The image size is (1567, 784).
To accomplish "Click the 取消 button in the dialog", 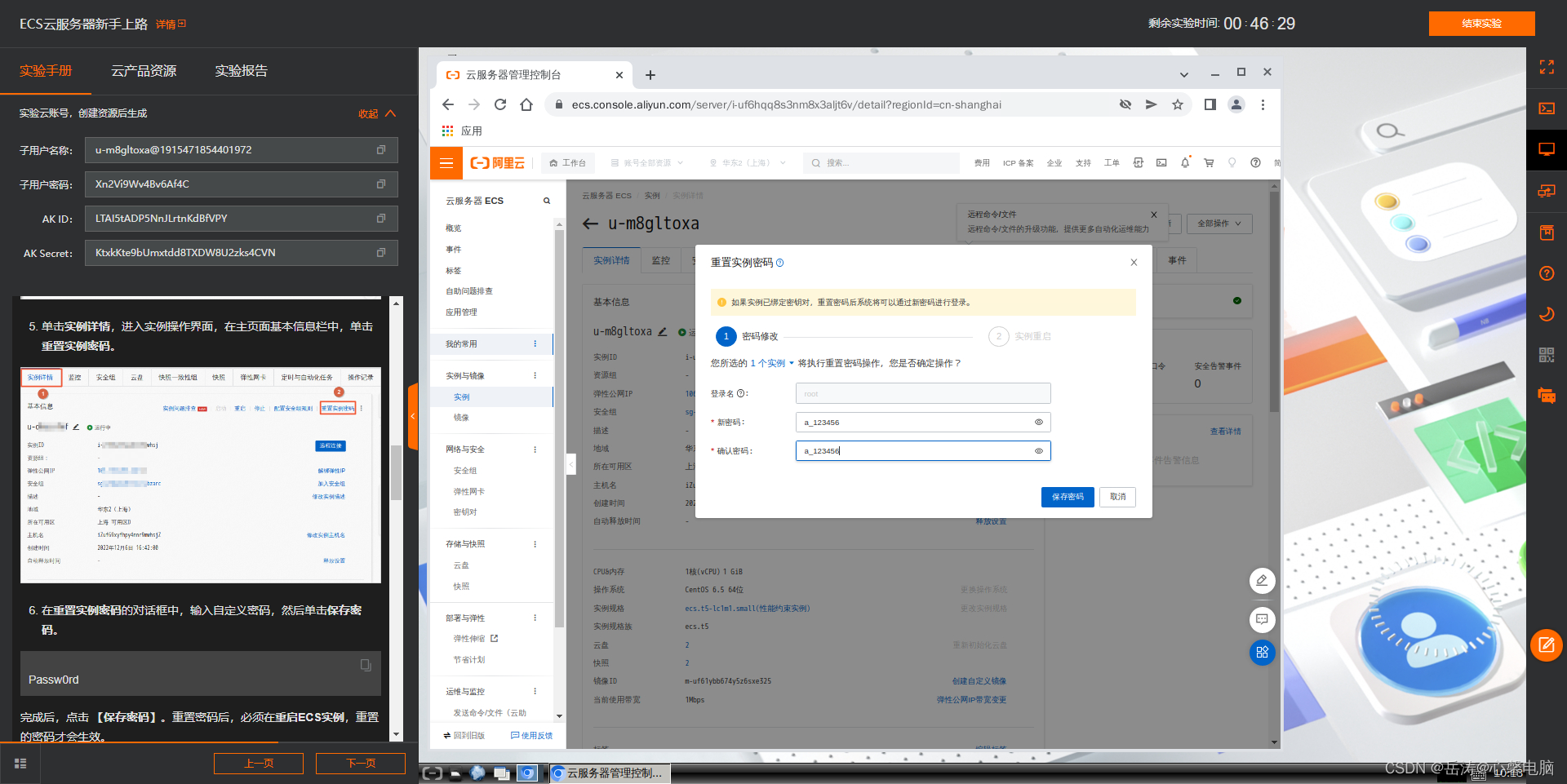I will coord(1118,497).
